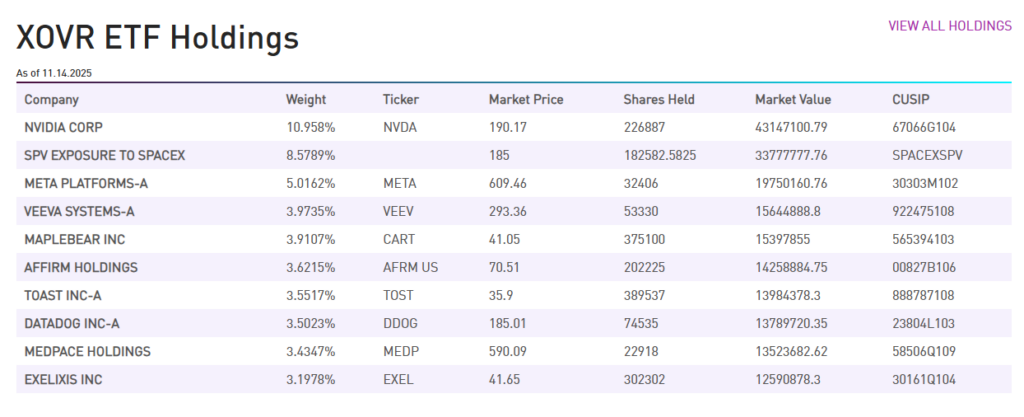
Task: Click the Market Price column header
Action: coord(526,100)
